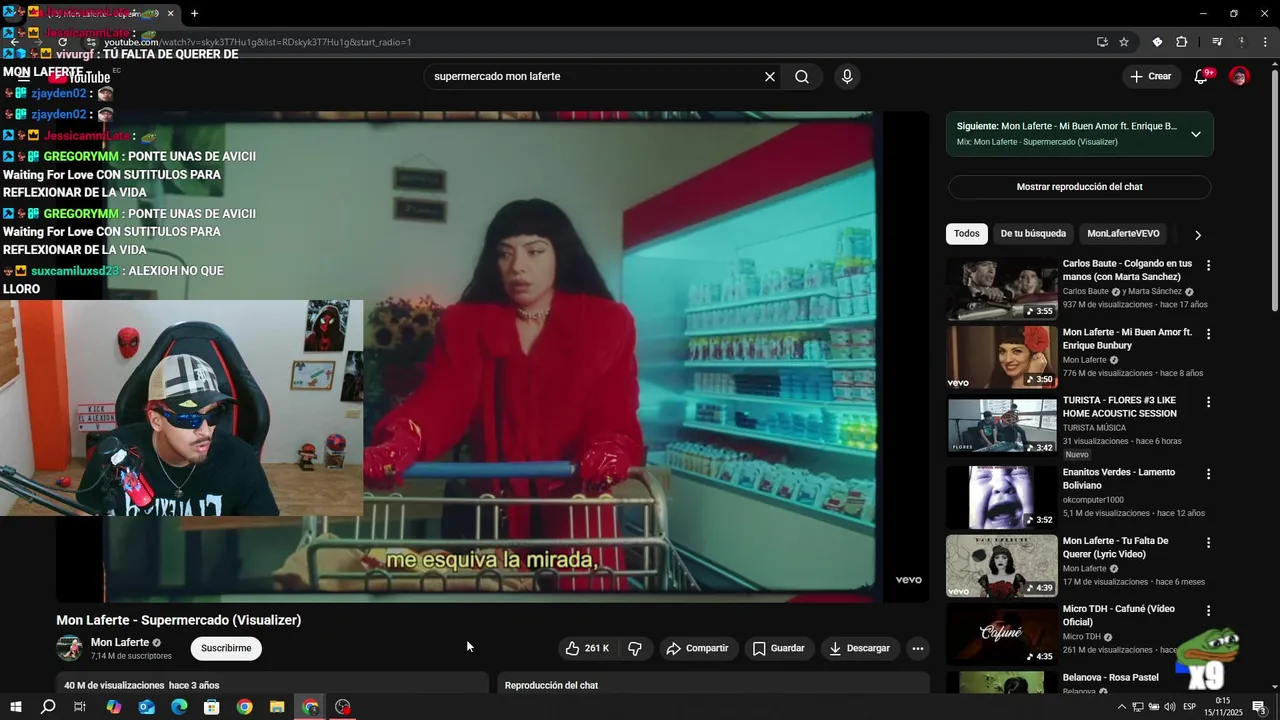Open Enanitos Verdes Lamento Boliviano thumbnail
Viewport: 1280px width, 720px height.
point(1002,497)
